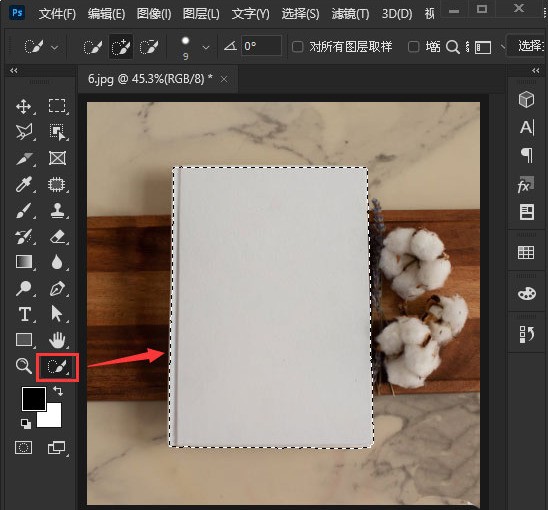Activate the Gradient tool
548x510 pixels.
click(x=24, y=261)
